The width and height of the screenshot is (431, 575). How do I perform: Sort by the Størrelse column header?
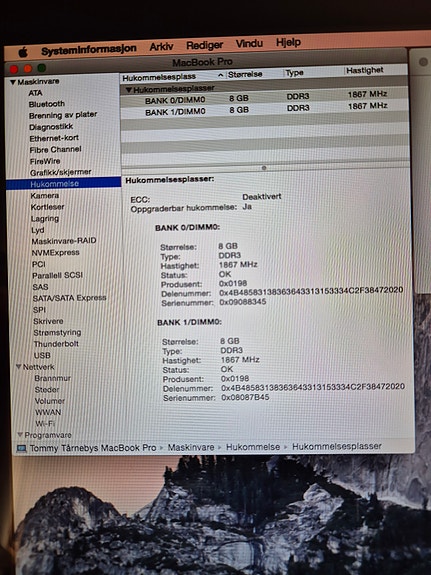tap(245, 74)
